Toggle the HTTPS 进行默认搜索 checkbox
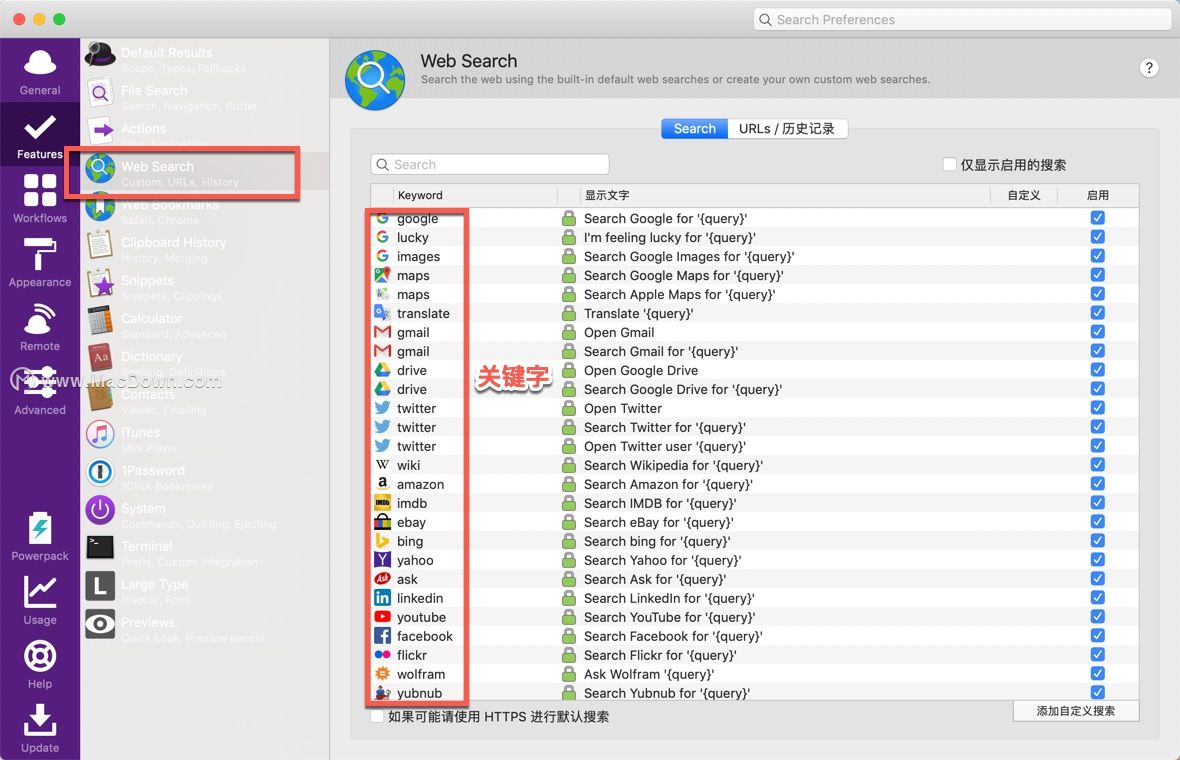This screenshot has width=1180, height=760. coord(377,716)
